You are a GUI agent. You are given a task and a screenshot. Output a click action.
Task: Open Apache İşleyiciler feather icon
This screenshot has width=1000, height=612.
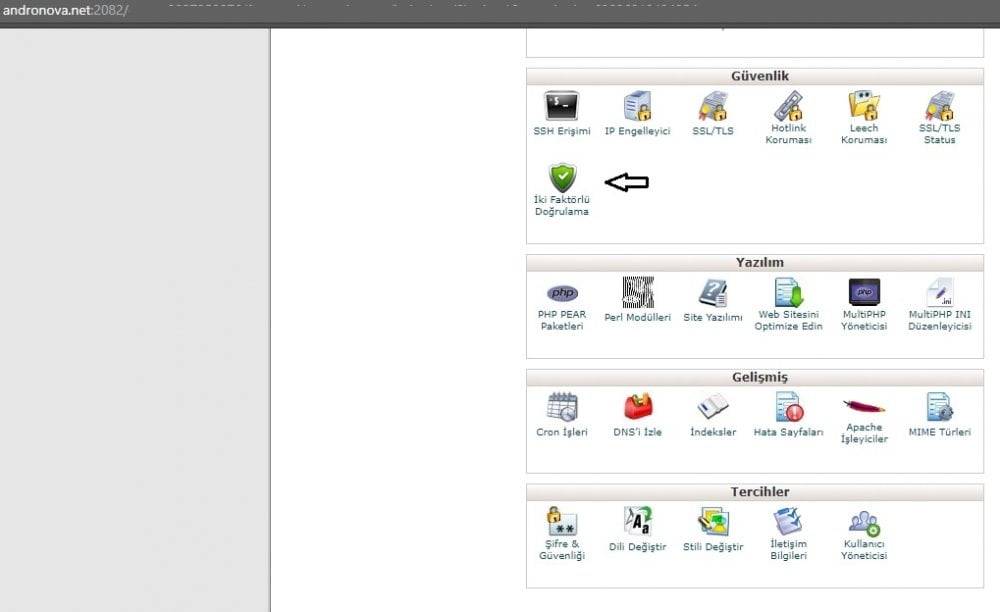(x=864, y=405)
